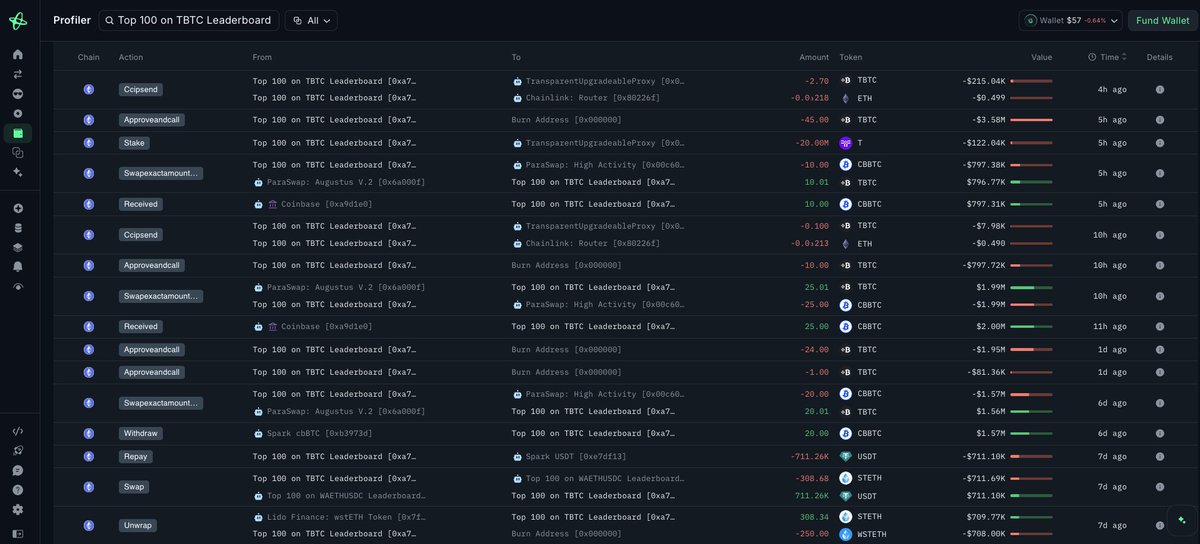Click the -$122.04K value cell
This screenshot has width=1200, height=544.
(x=984, y=143)
